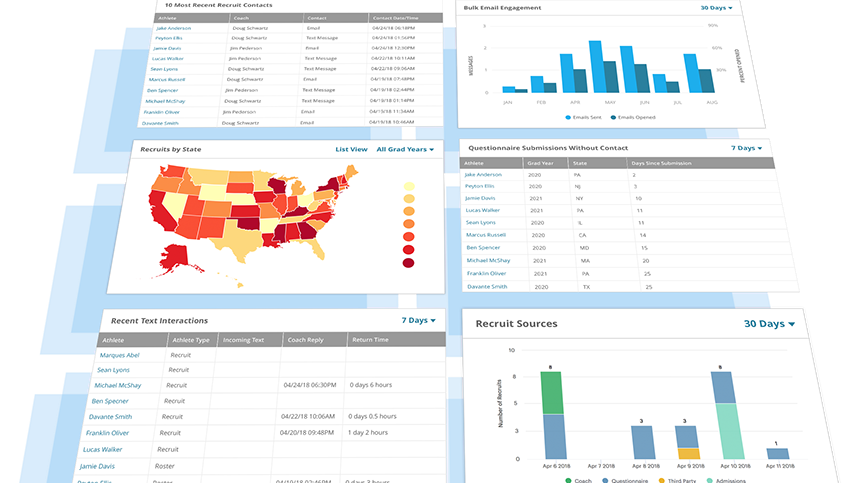The height and width of the screenshot is (483, 845).
Task: Open Davante Smith in Questionnaire Submissions list
Action: [486, 287]
